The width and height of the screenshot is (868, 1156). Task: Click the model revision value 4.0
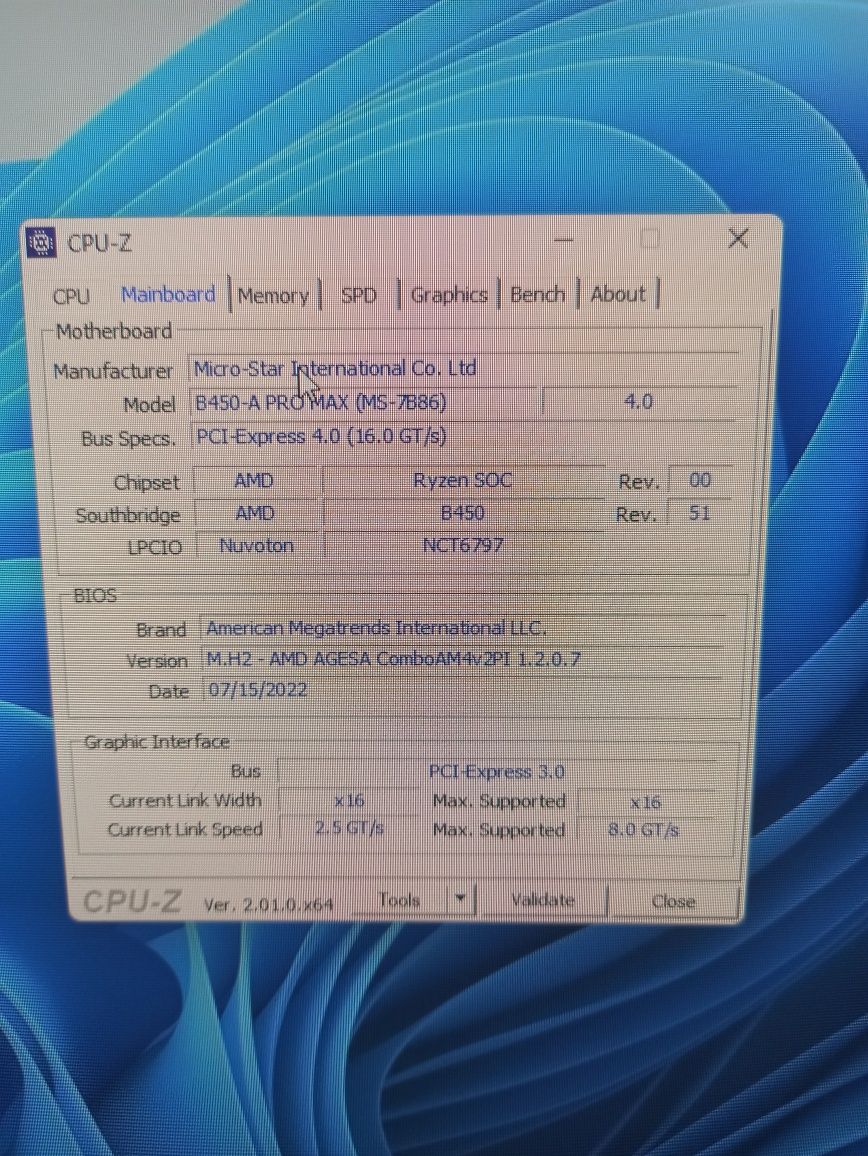tap(639, 402)
